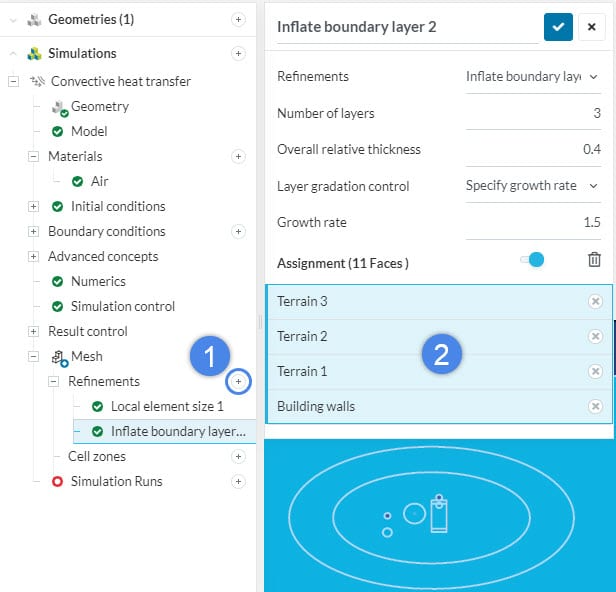Remove Terrain 2 from assignment
This screenshot has width=616, height=592.
point(595,336)
